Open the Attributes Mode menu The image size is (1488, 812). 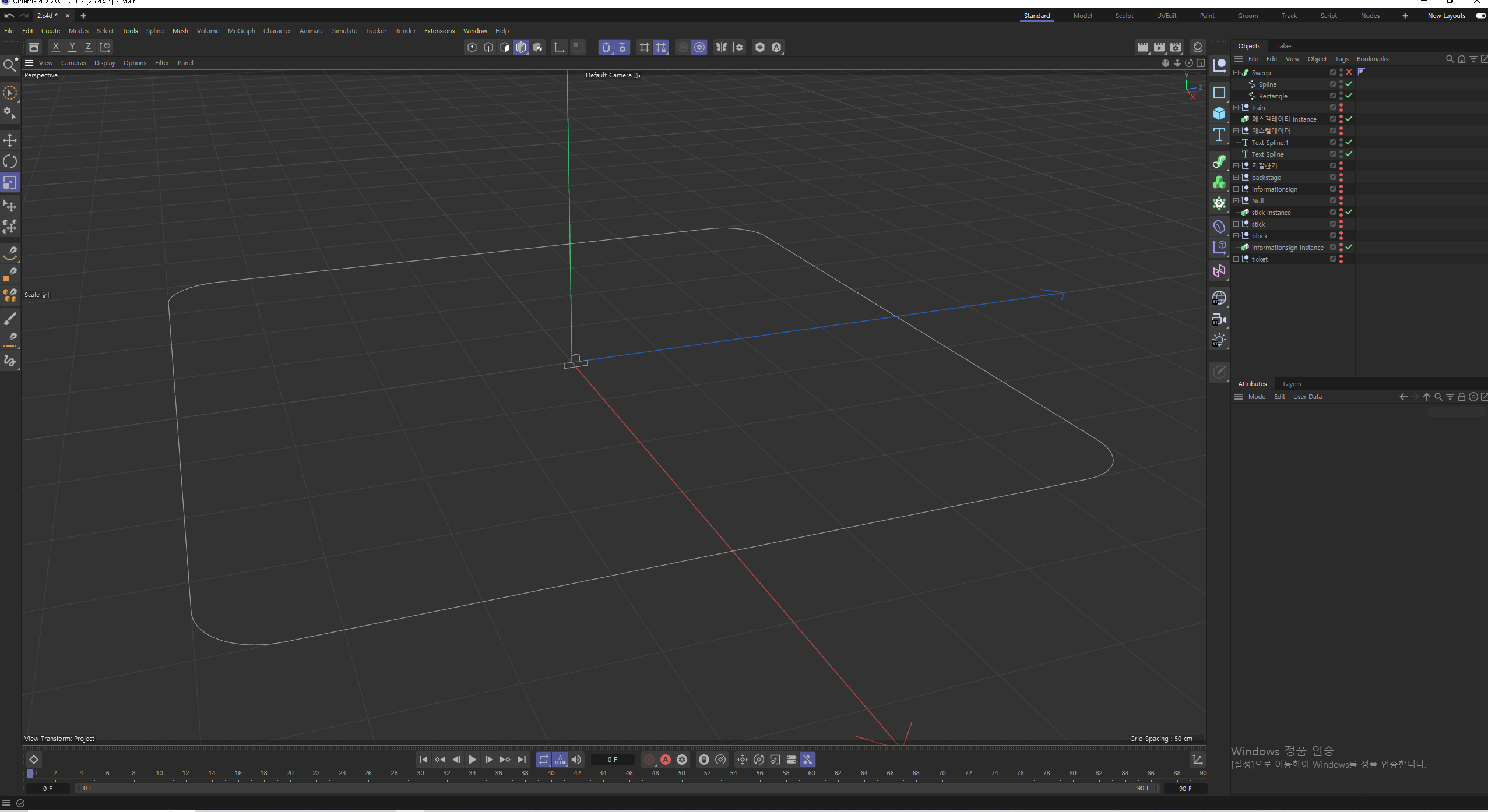tap(1257, 397)
